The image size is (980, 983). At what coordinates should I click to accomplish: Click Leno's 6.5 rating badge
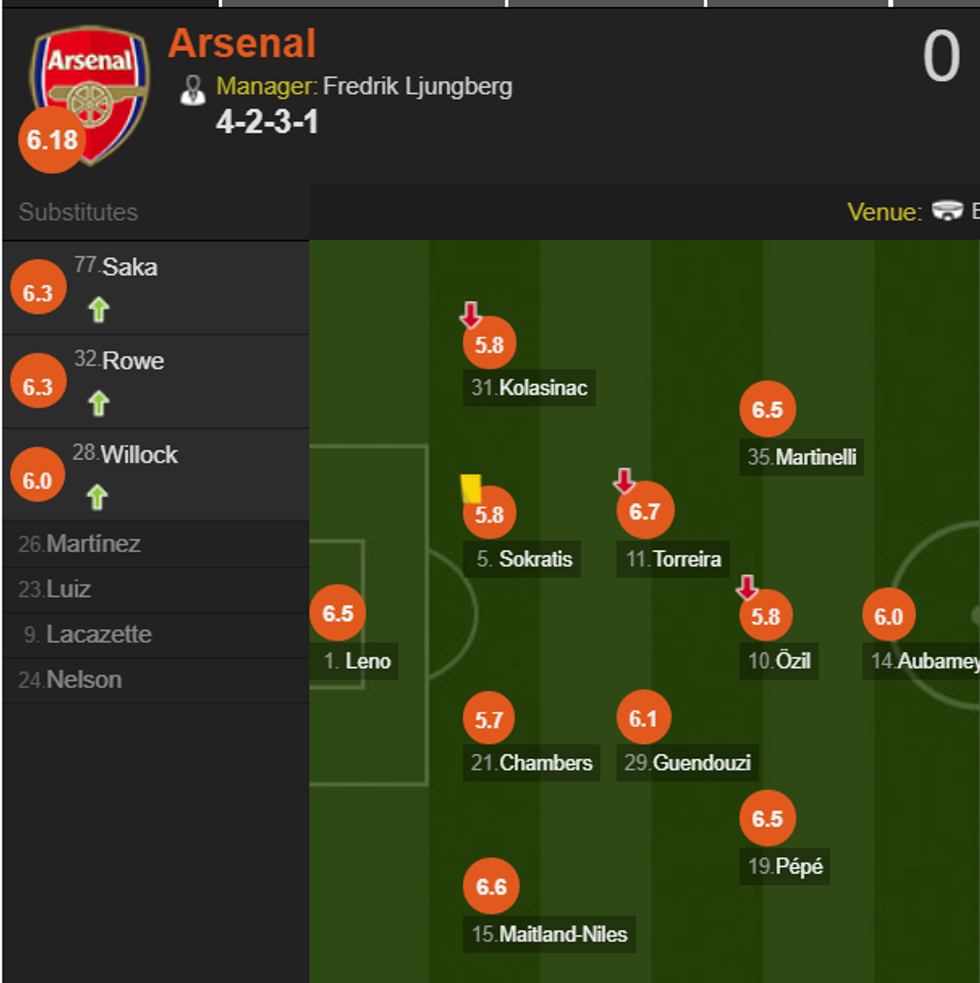338,613
